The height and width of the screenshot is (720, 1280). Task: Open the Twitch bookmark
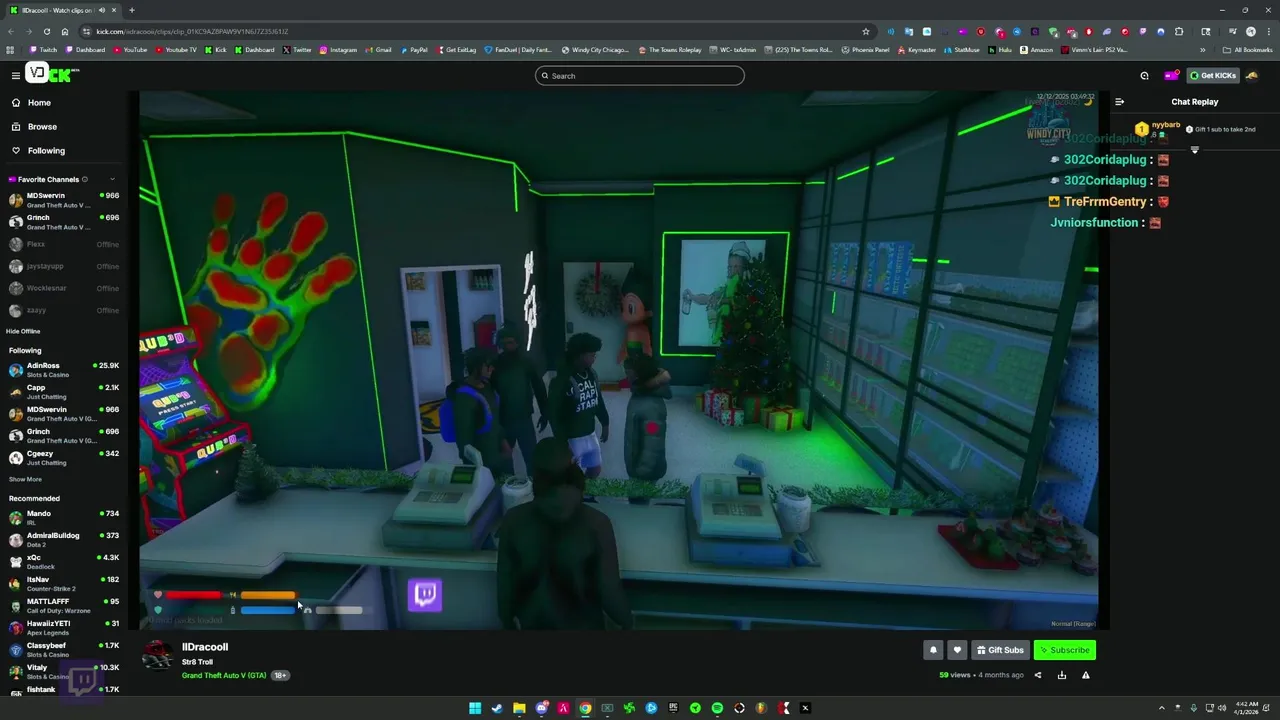(x=43, y=50)
